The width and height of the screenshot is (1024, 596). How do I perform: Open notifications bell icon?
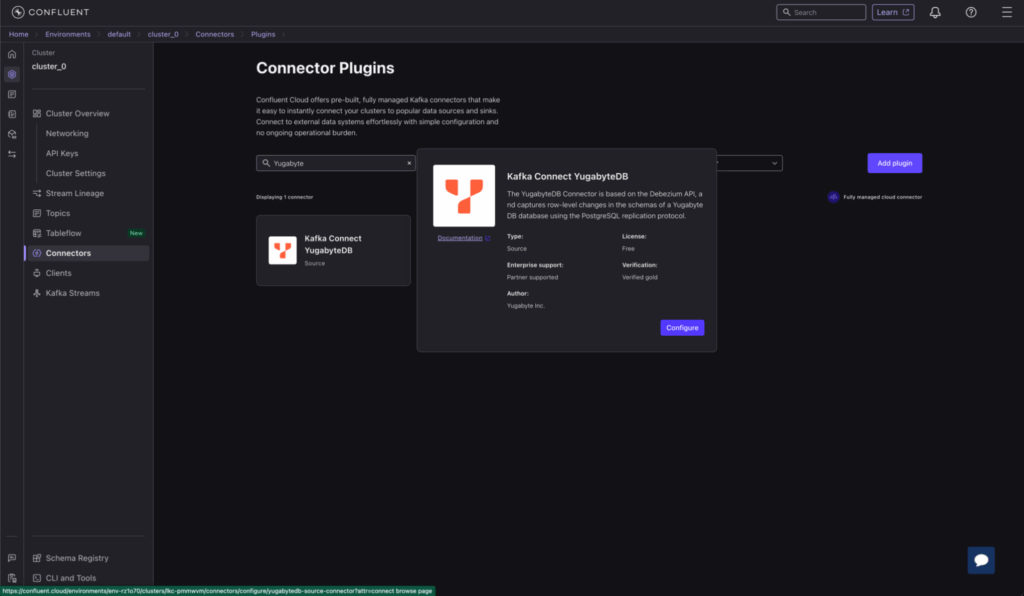point(935,12)
